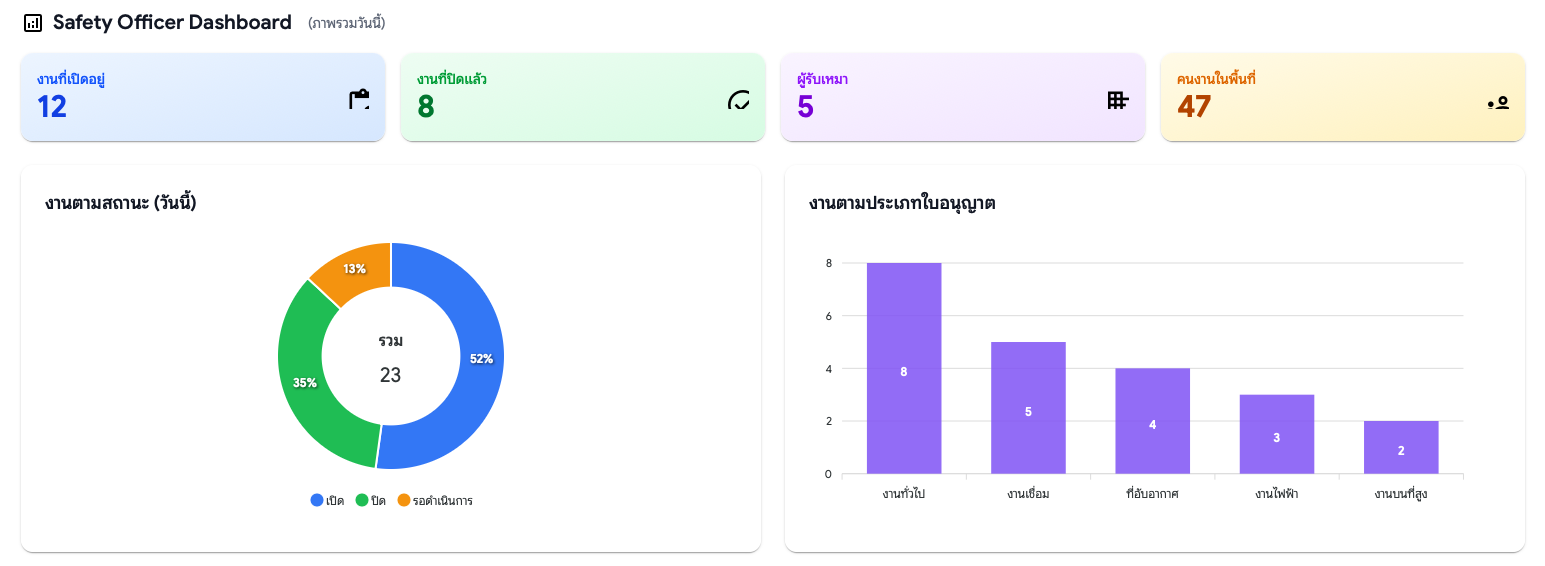Screen dimensions: 1545x566
Task: Click the clipboard icon on open jobs card
Action: [359, 99]
